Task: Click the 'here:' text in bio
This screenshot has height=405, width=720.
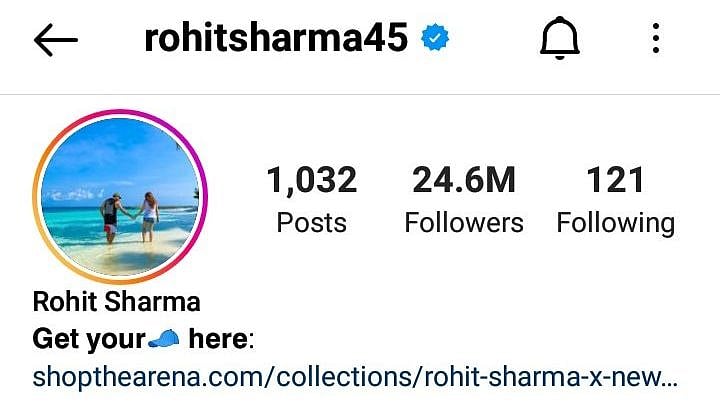Action: coord(221,339)
